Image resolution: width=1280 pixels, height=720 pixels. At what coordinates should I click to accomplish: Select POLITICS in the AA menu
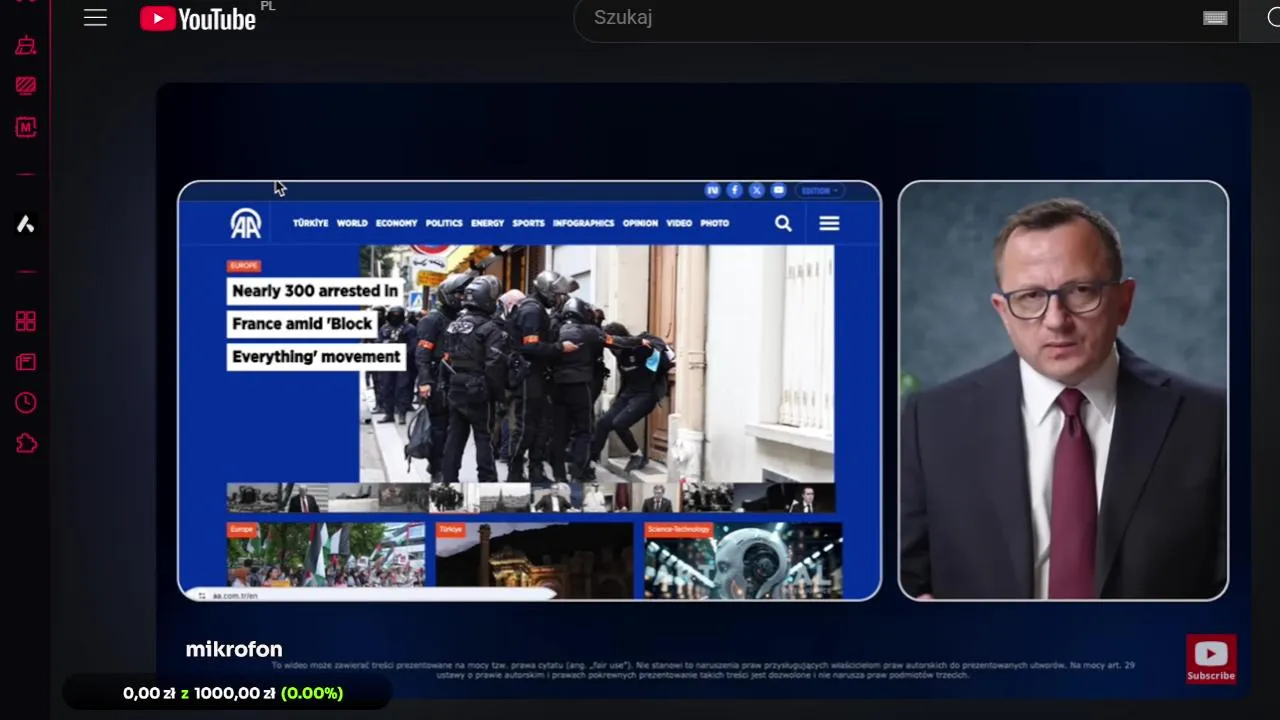tap(444, 223)
